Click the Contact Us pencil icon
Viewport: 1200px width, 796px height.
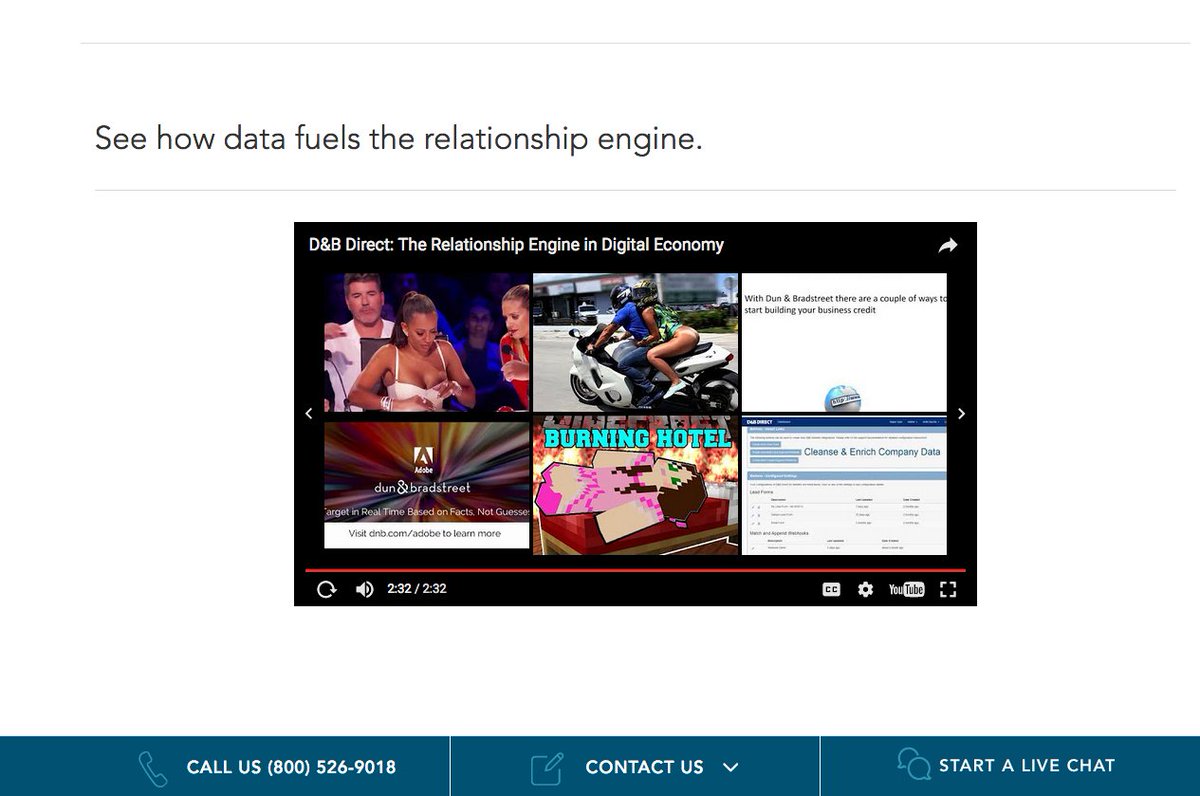547,767
